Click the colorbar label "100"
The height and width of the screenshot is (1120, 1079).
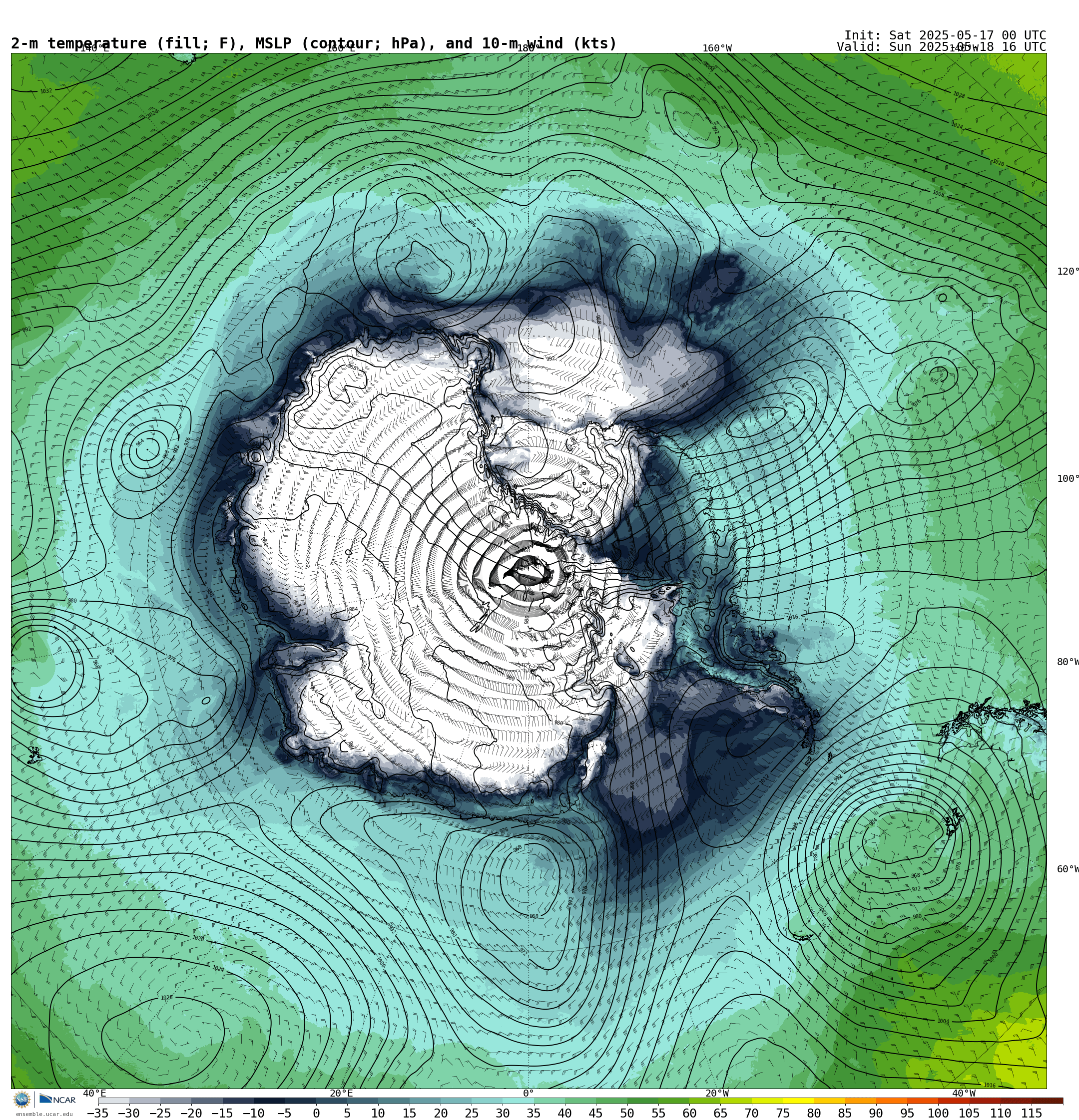(938, 1113)
